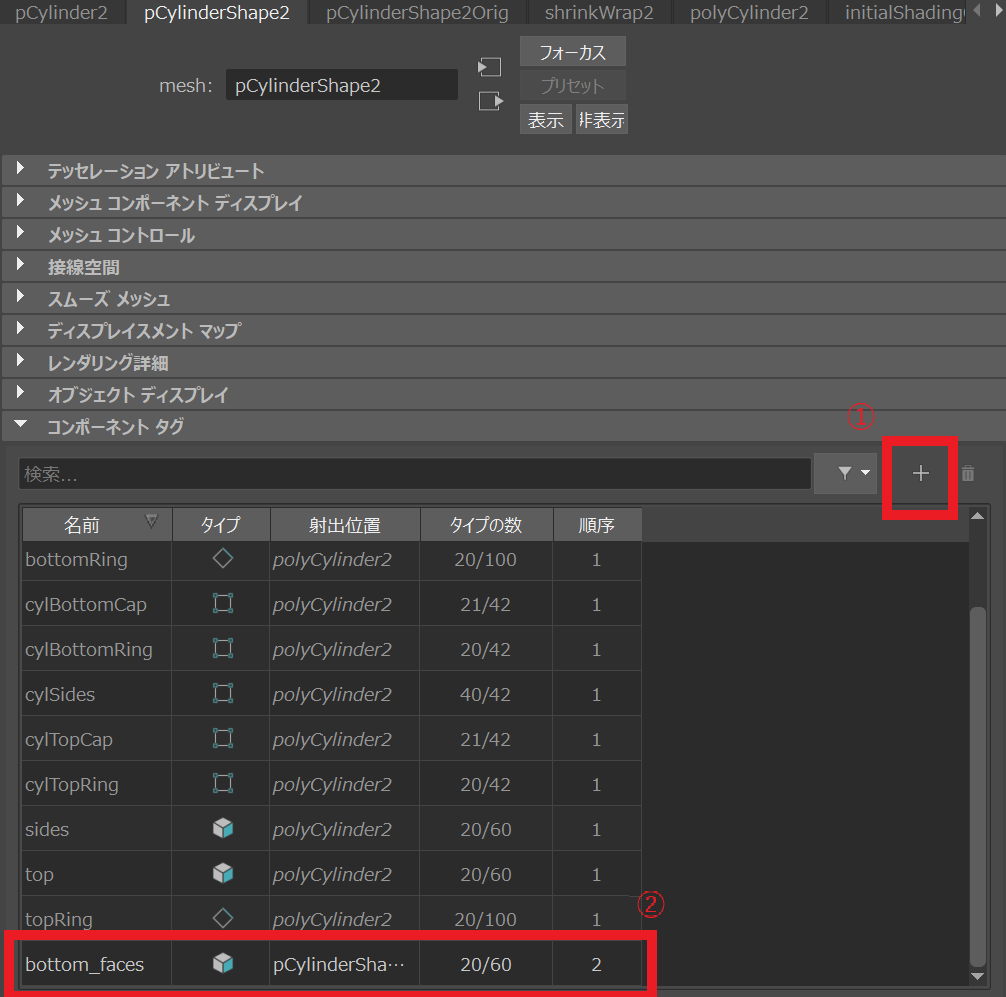This screenshot has width=1006, height=997.
Task: Click the trash icon to delete tag
Action: click(x=968, y=474)
